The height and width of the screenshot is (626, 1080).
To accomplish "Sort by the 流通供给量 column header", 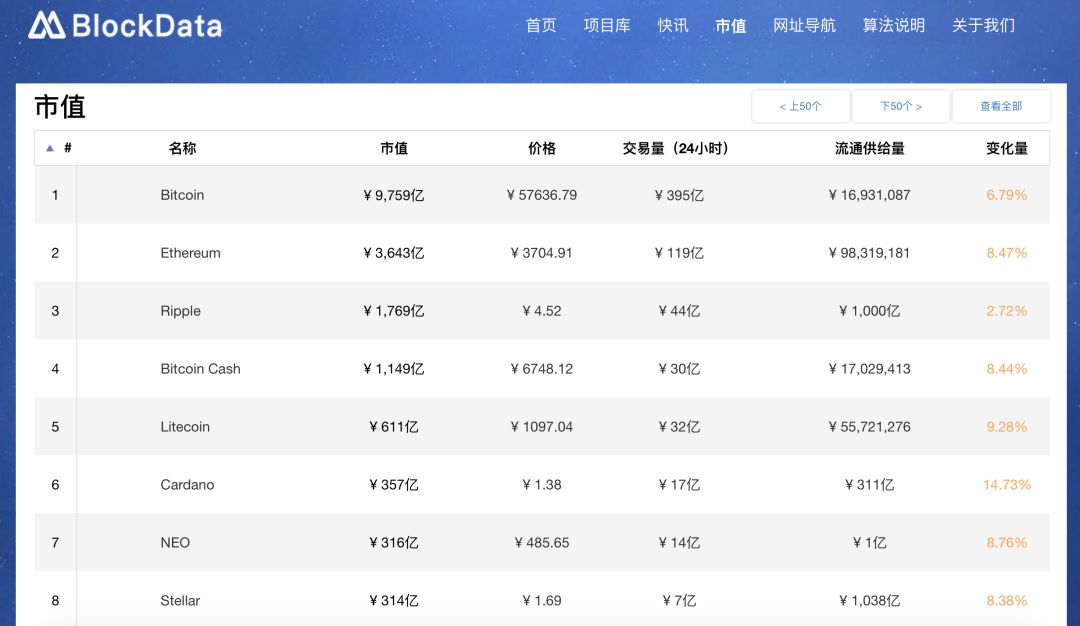I will 869,148.
